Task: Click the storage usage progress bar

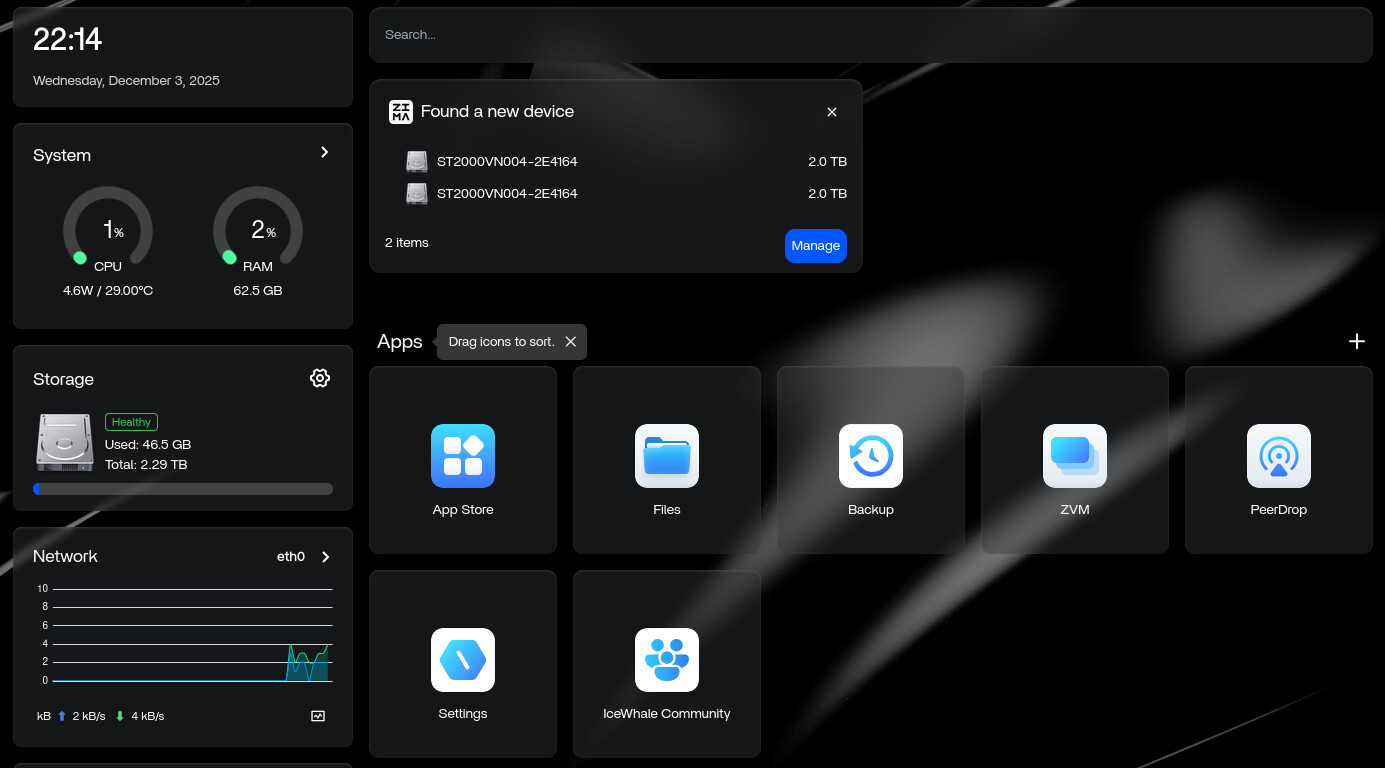Action: coord(183,489)
